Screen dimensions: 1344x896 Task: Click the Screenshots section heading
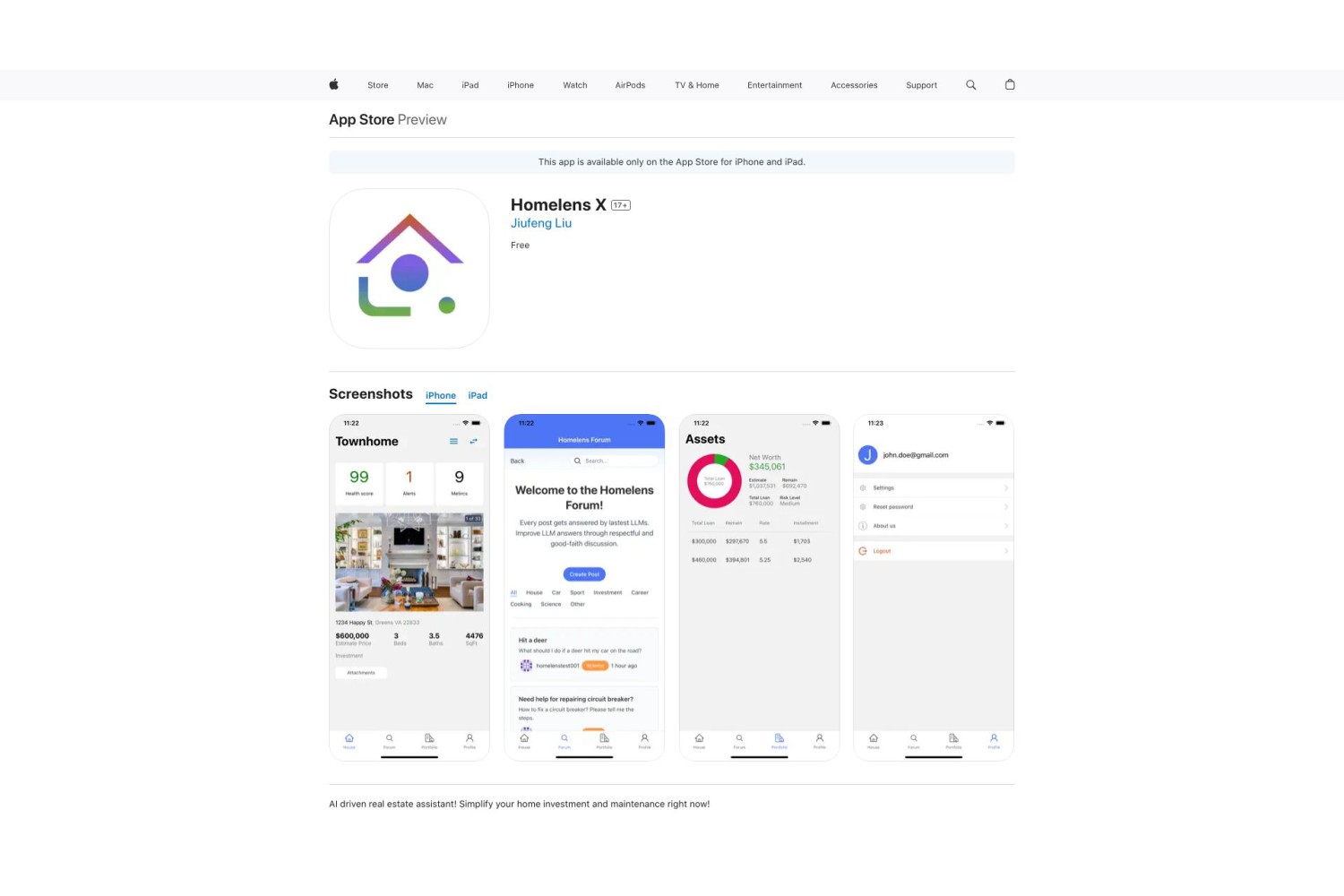(371, 394)
